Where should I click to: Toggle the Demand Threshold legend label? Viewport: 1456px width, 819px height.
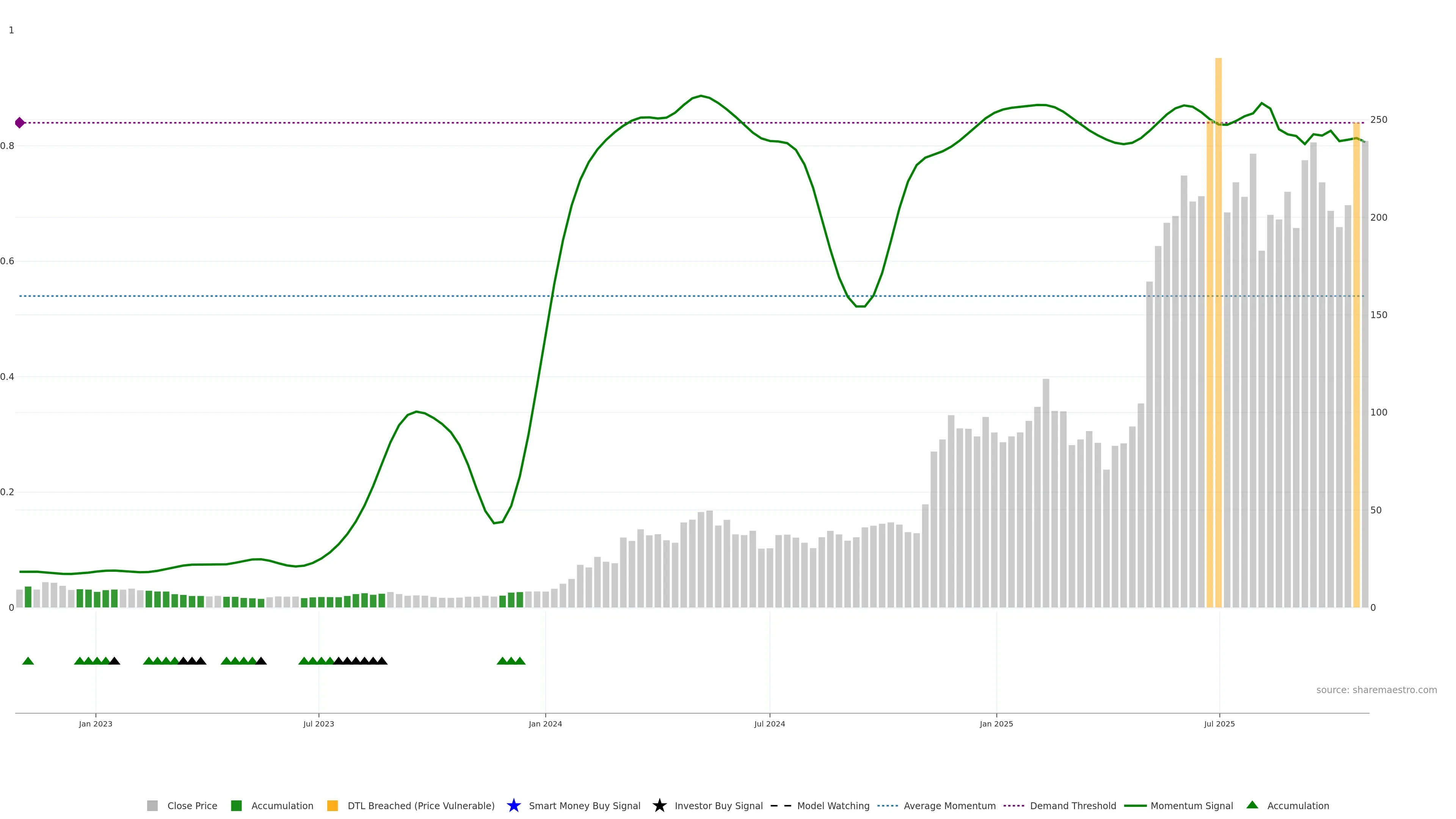click(1073, 805)
